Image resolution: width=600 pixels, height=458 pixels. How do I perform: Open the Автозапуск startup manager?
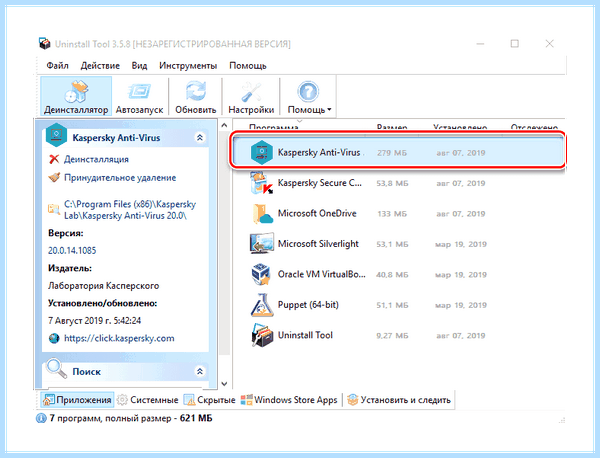(139, 96)
